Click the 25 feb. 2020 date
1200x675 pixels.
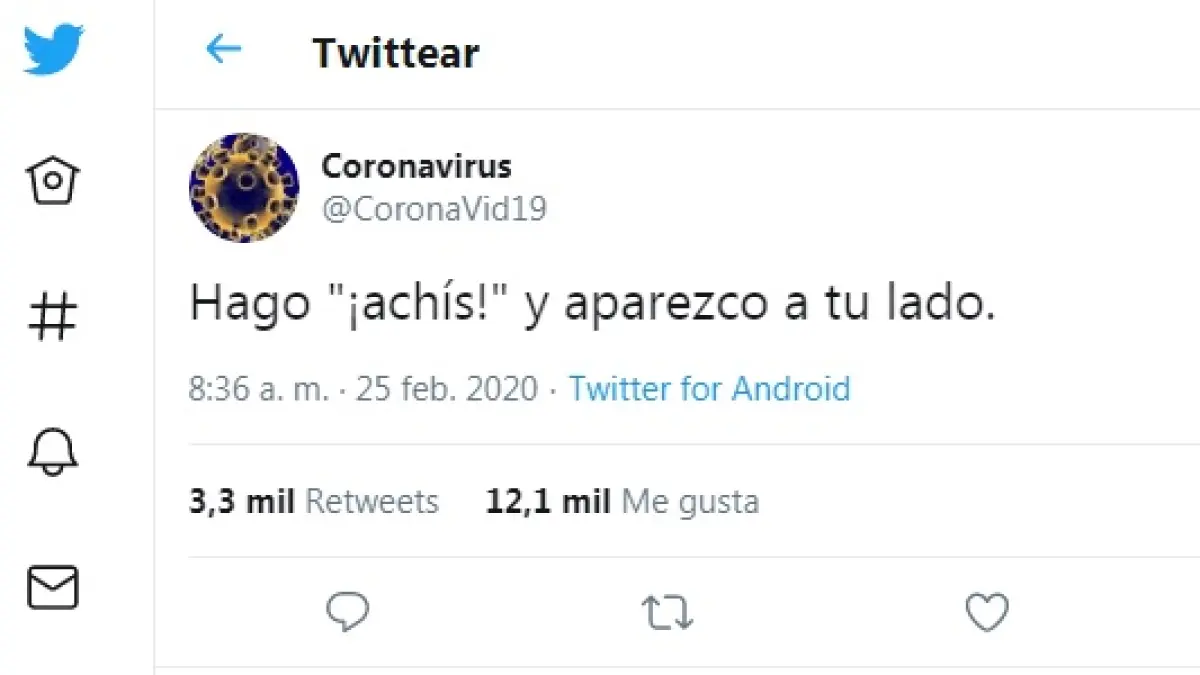click(x=446, y=388)
